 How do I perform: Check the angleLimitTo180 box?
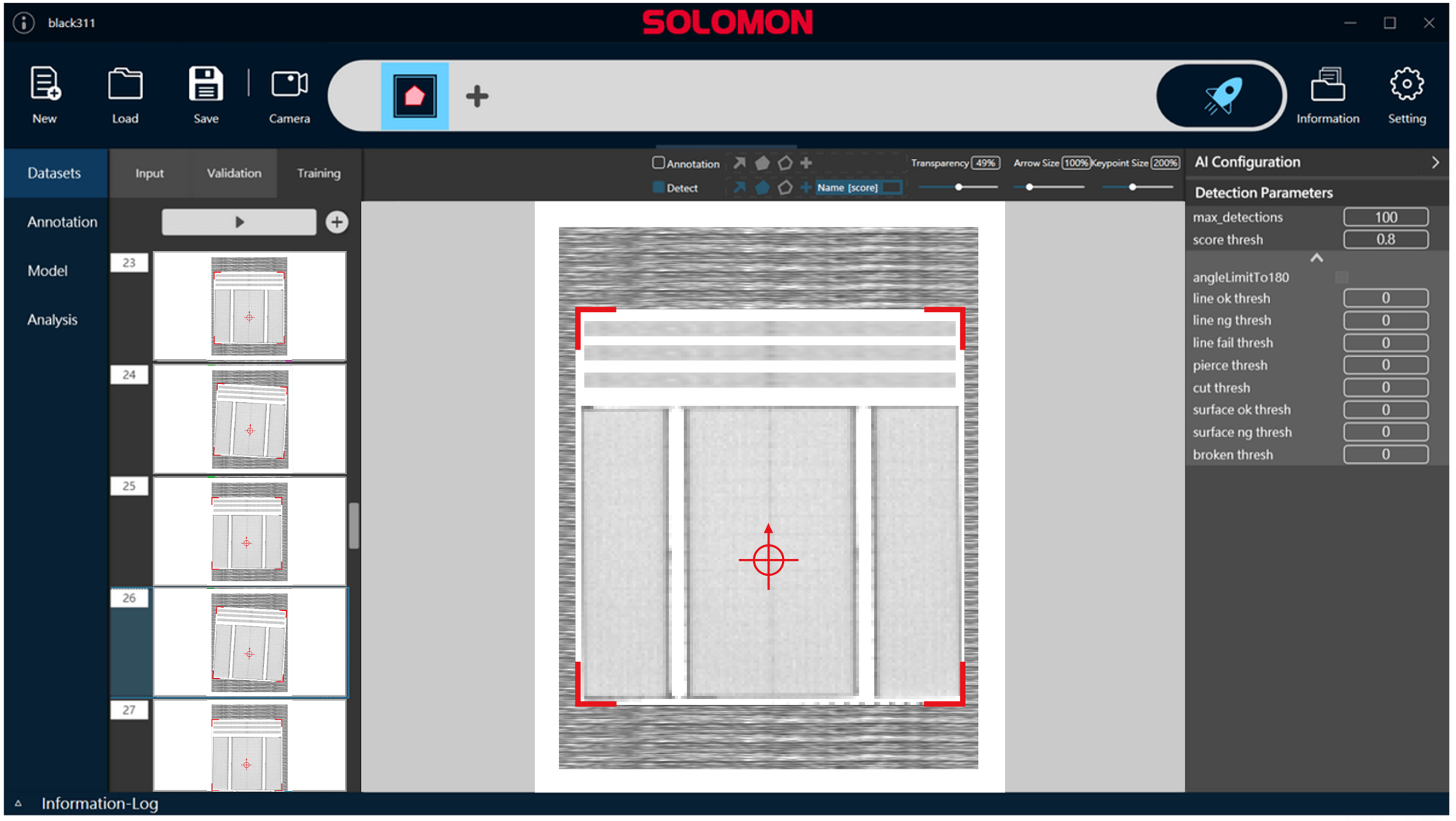[x=1341, y=277]
